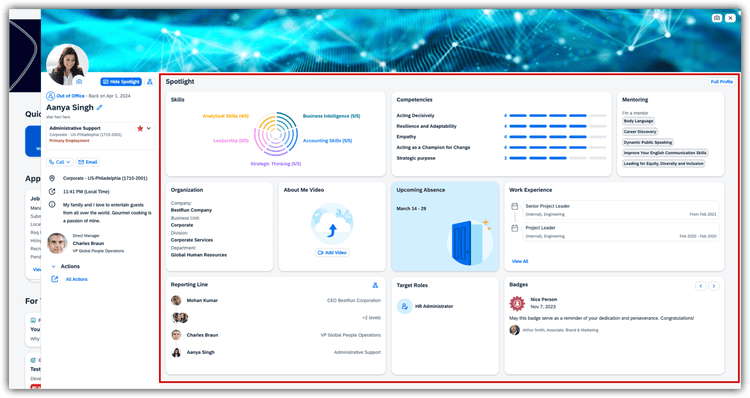The image size is (750, 398).
Task: Click the March 14 - 29 absence date
Action: (411, 209)
